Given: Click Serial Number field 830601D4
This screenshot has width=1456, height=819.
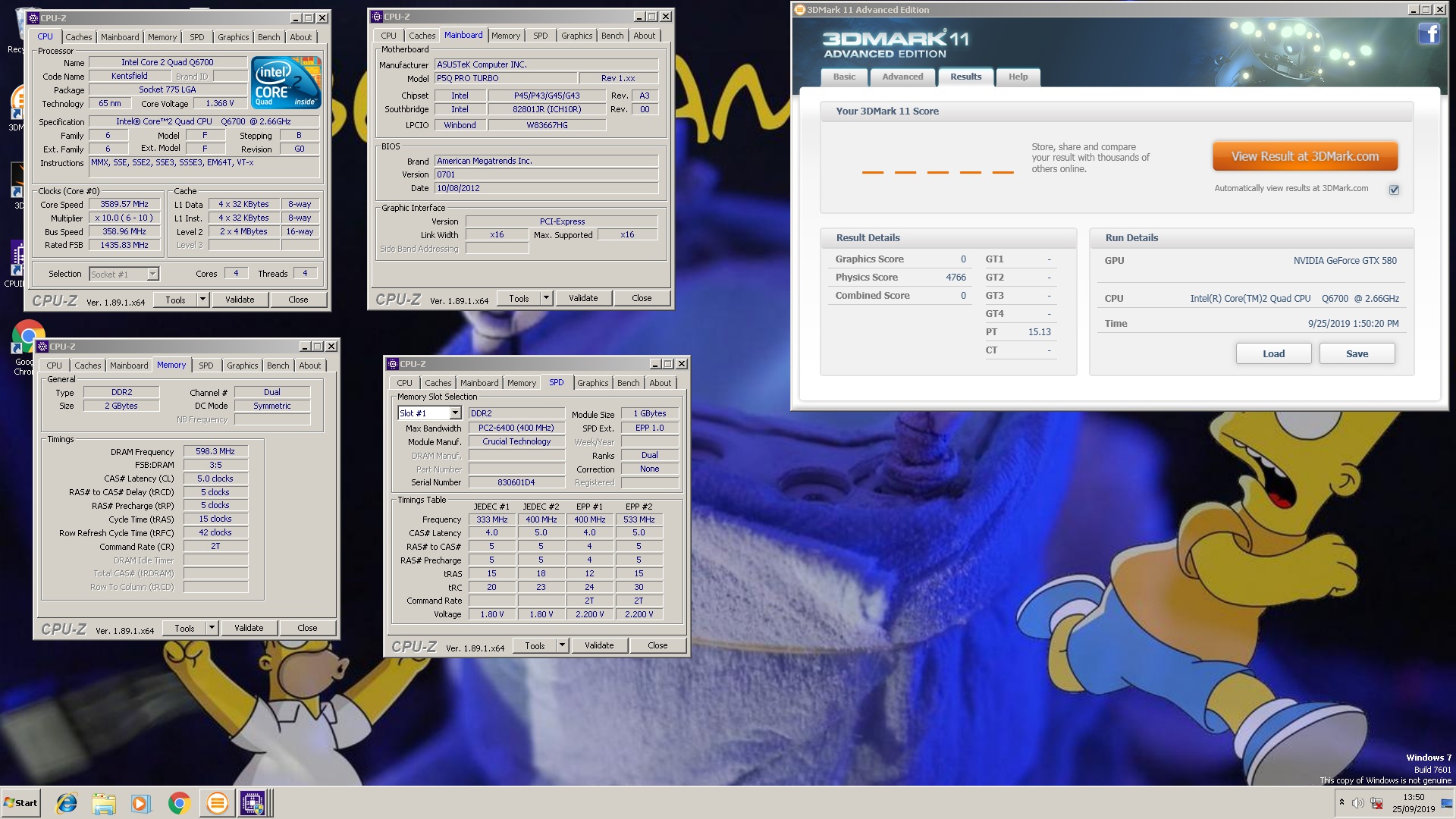Looking at the screenshot, I should 516,482.
